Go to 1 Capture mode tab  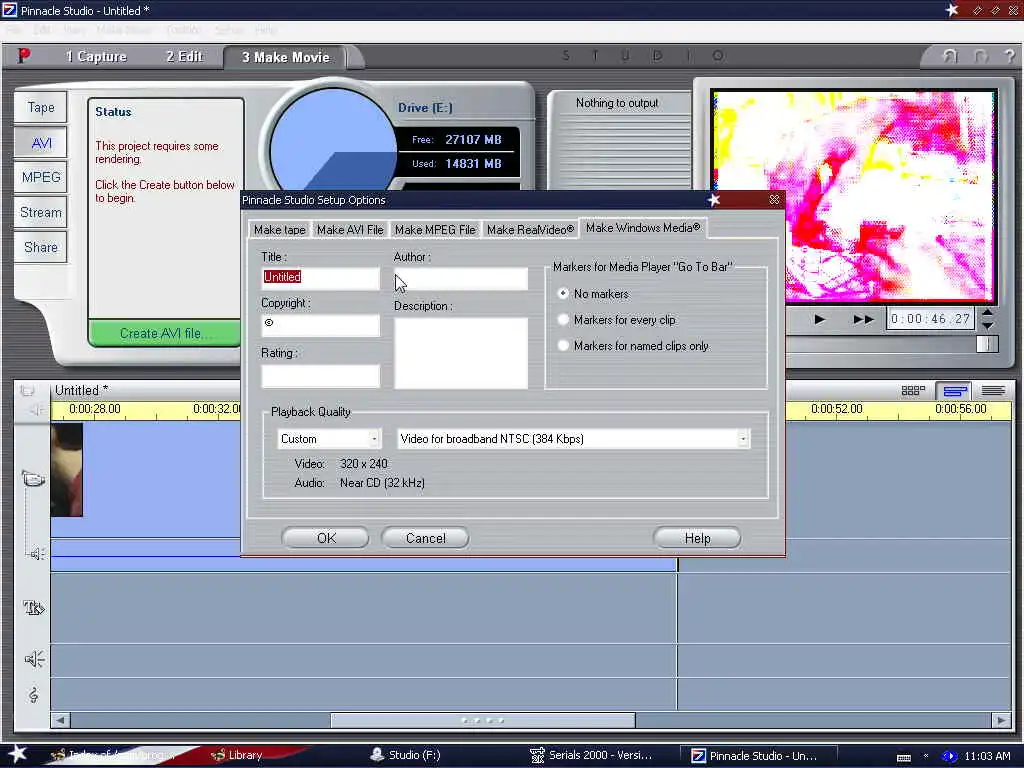96,57
